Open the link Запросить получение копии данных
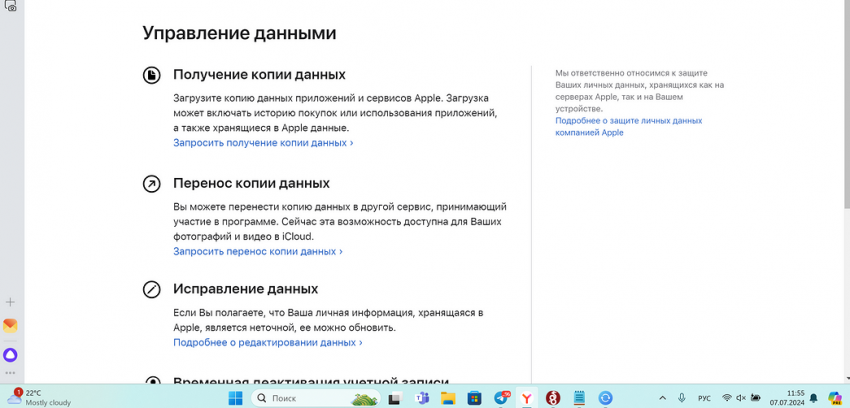Viewport: 850px width, 408px height. coord(263,143)
